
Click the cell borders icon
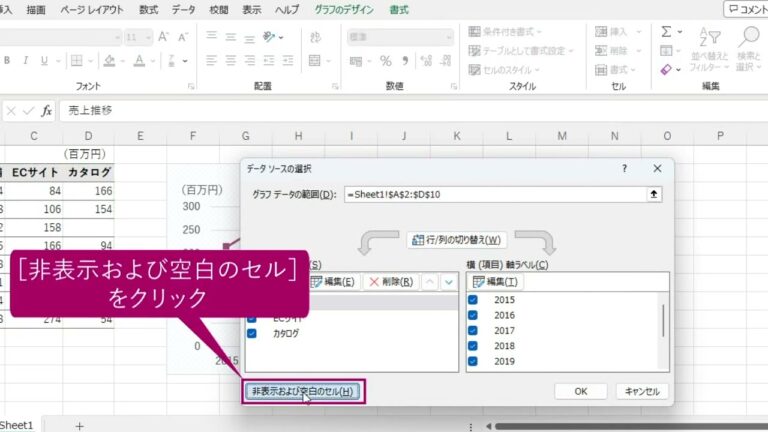point(77,60)
